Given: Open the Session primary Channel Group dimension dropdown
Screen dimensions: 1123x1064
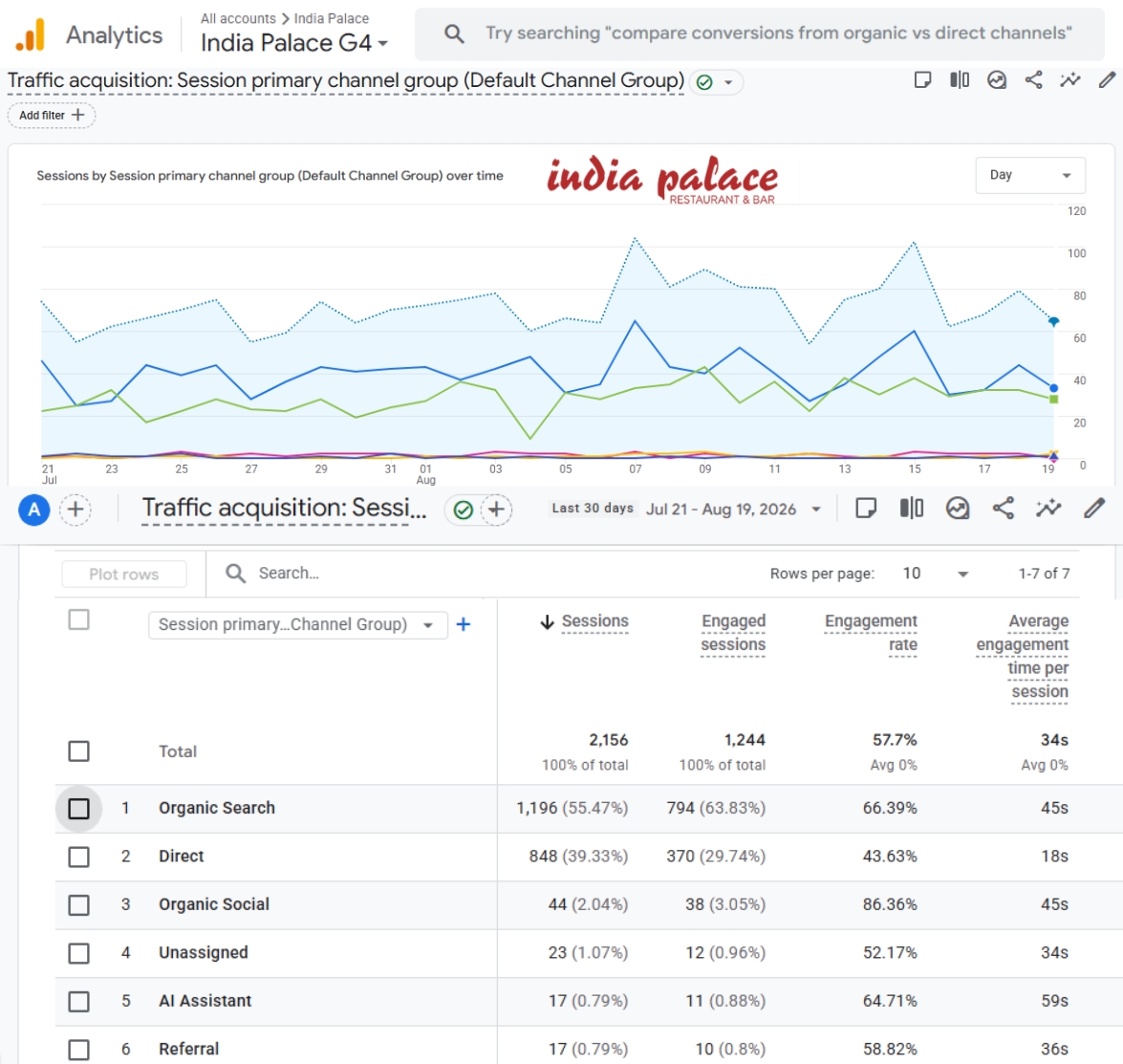Looking at the screenshot, I should pyautogui.click(x=298, y=625).
